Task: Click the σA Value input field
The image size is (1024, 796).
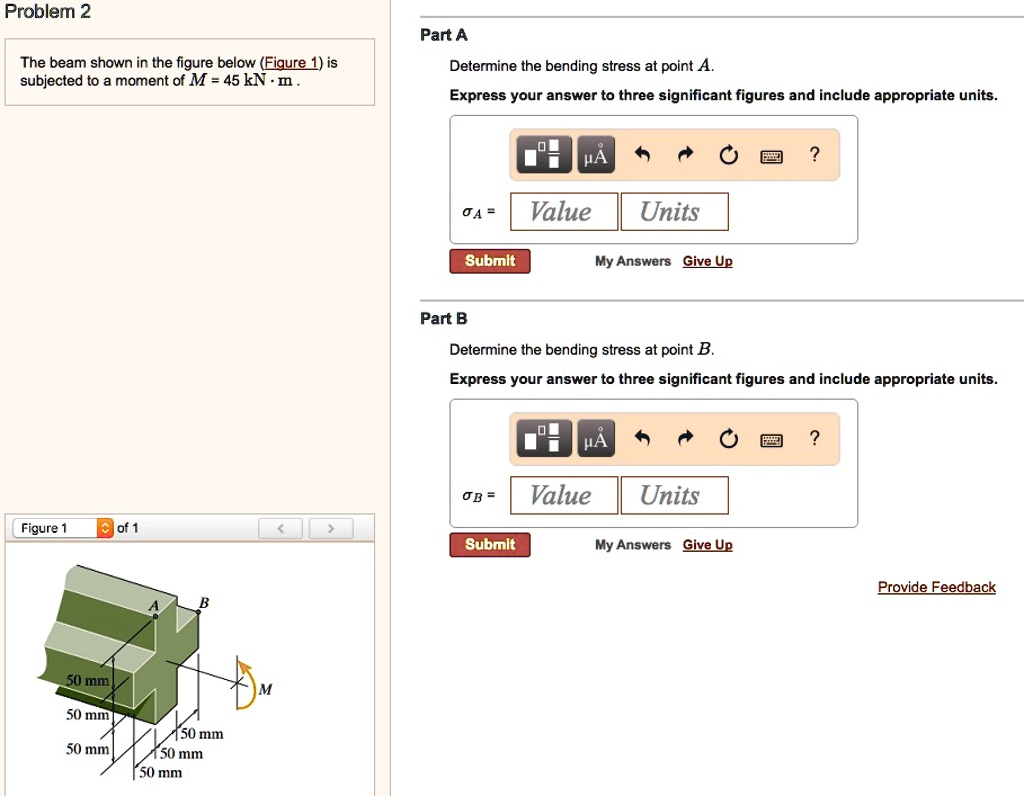Action: pyautogui.click(x=564, y=212)
